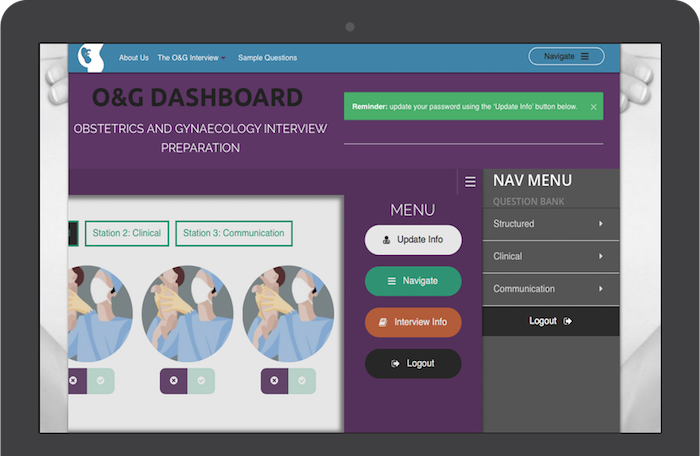
Task: Click the X toggle under the middle illustration
Action: click(x=173, y=381)
